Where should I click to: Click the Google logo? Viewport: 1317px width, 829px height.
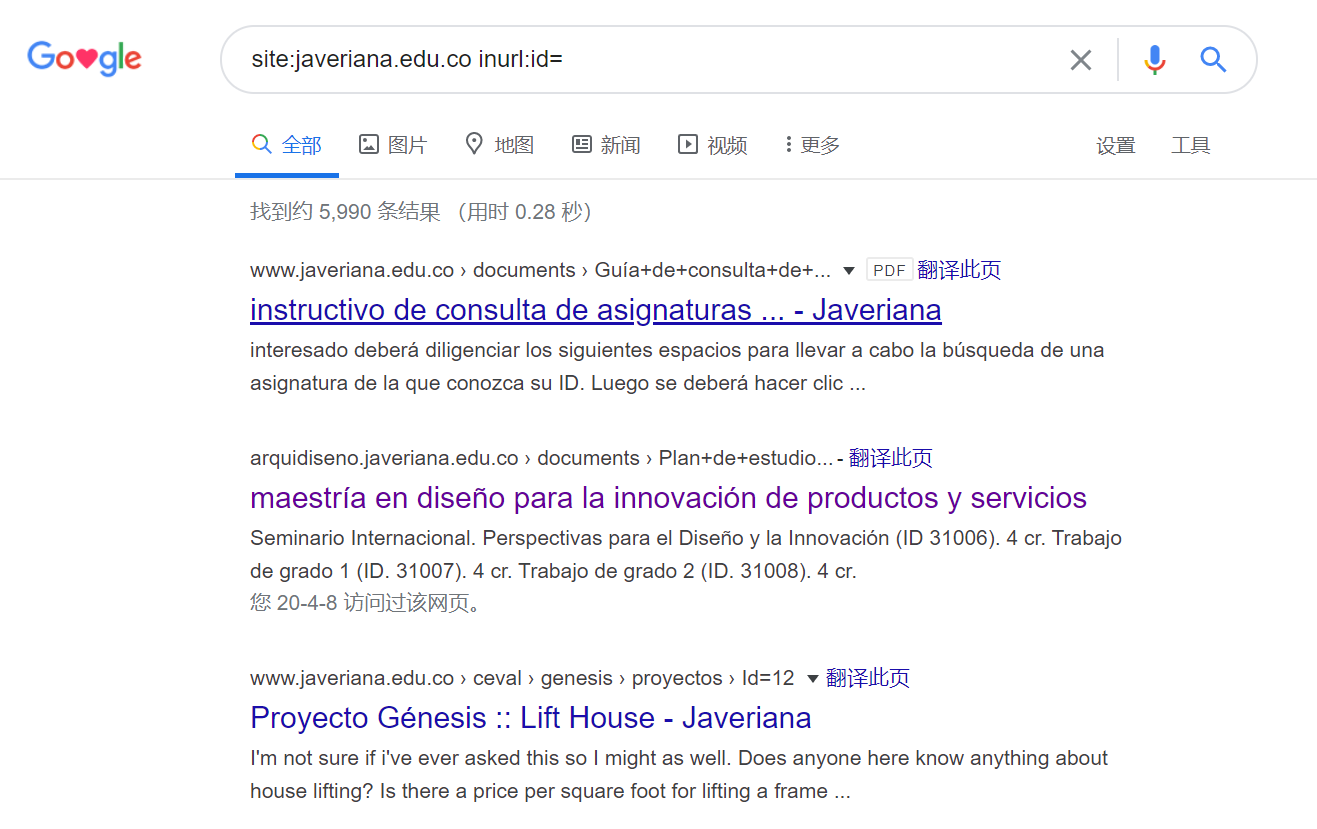[84, 59]
